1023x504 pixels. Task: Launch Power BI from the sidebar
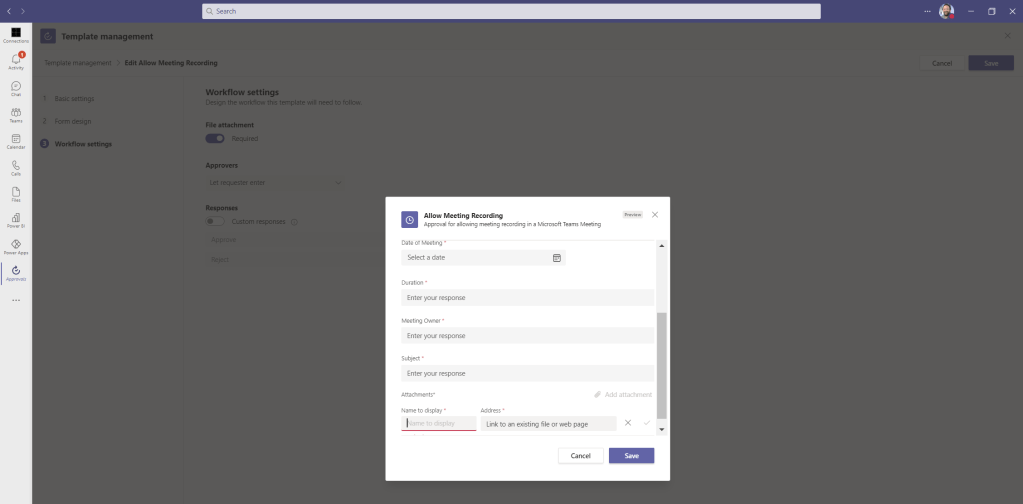point(15,220)
